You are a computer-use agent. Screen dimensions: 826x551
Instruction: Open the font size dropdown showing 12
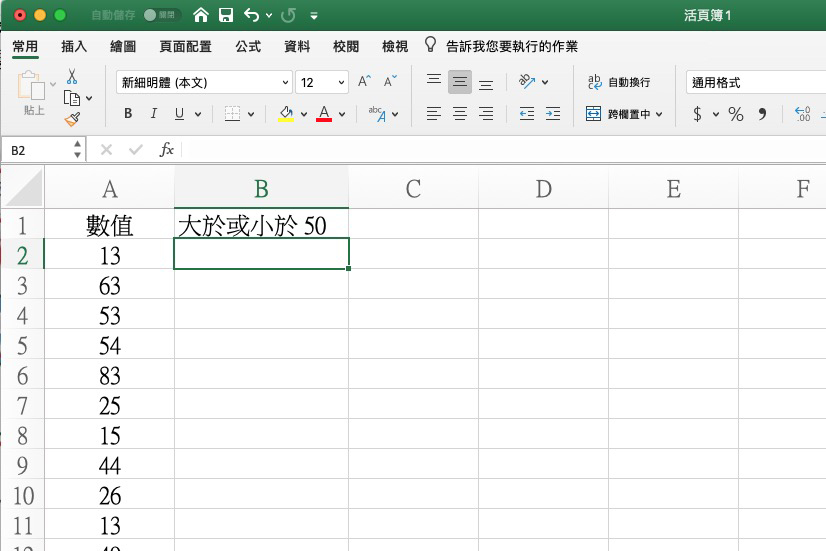tap(341, 83)
